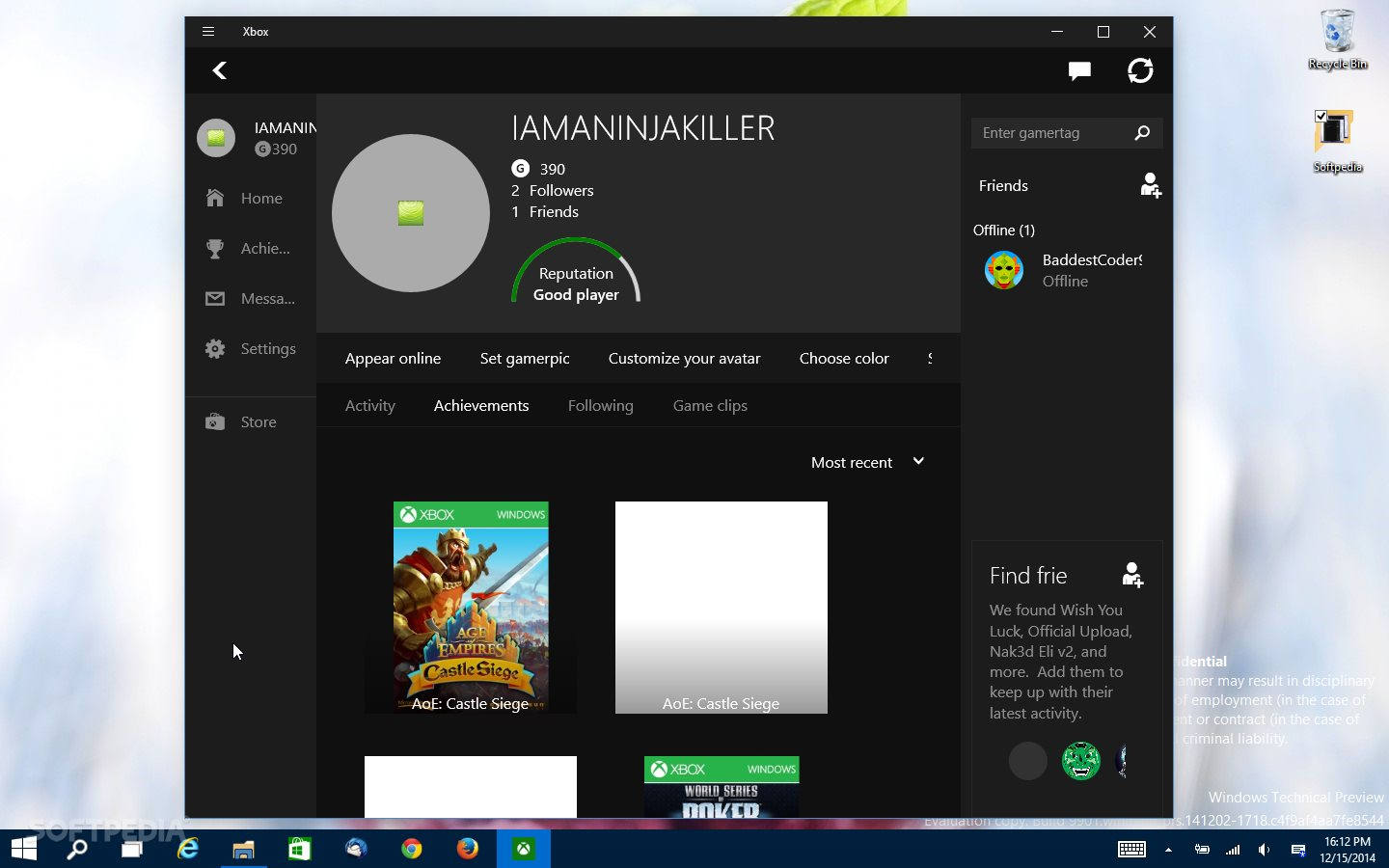This screenshot has height=868, width=1389.
Task: Open the Store app from taskbar
Action: 299,849
